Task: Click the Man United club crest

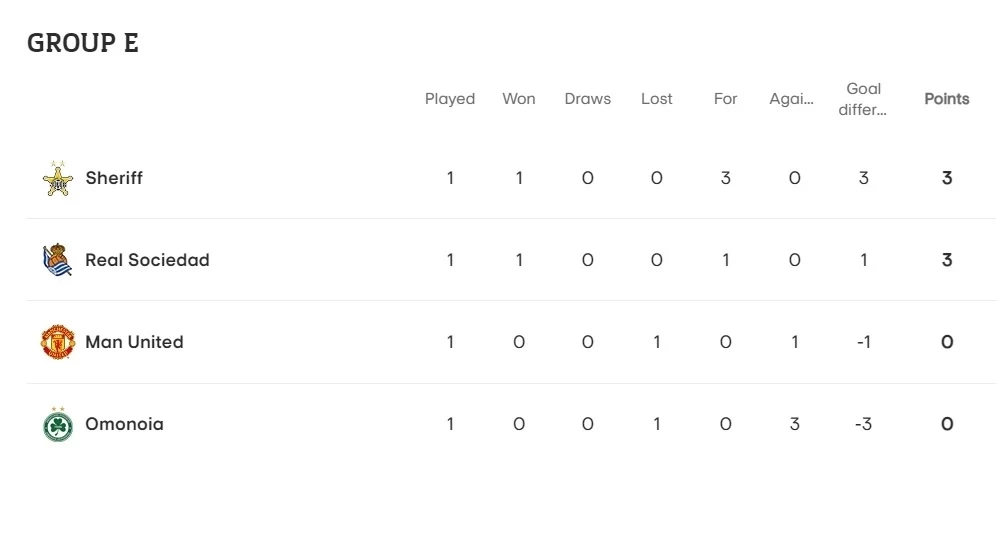Action: 58,342
